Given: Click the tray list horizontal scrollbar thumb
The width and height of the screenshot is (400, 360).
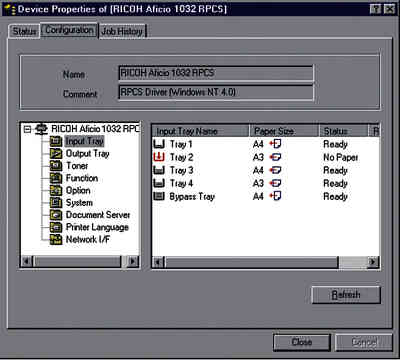Looking at the screenshot, I should pos(251,262).
